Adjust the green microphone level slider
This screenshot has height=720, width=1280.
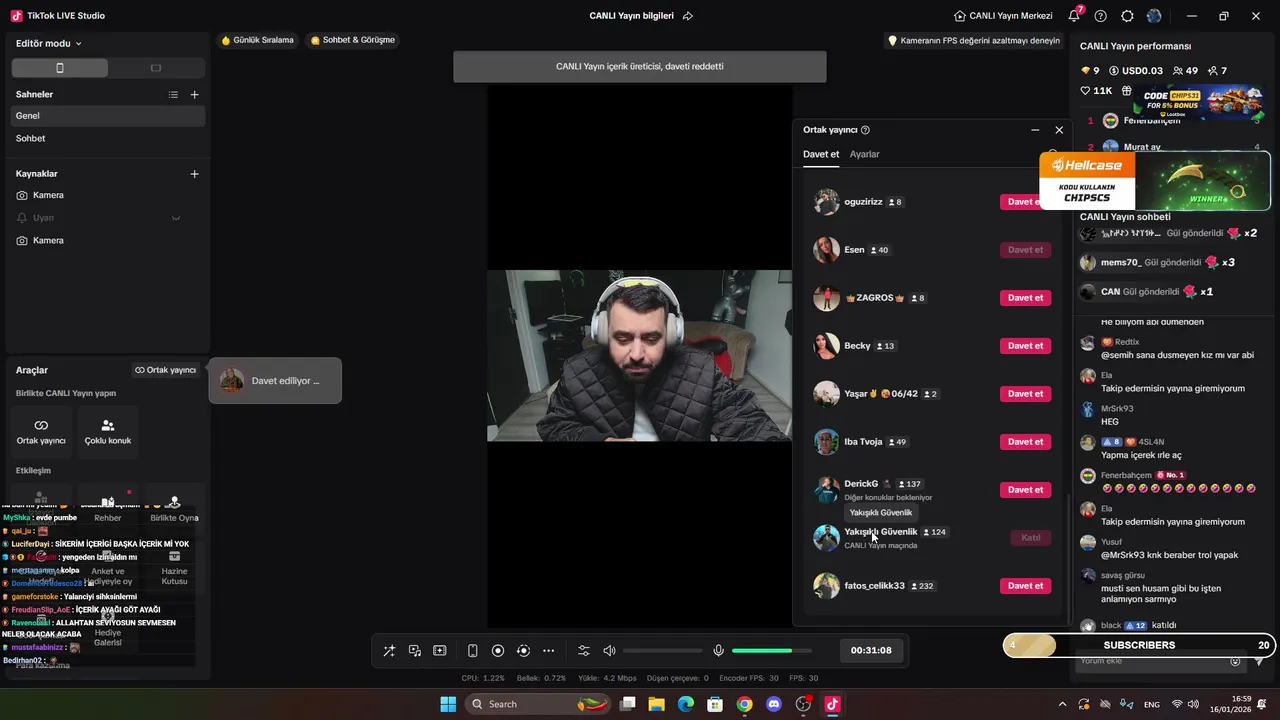pos(772,651)
